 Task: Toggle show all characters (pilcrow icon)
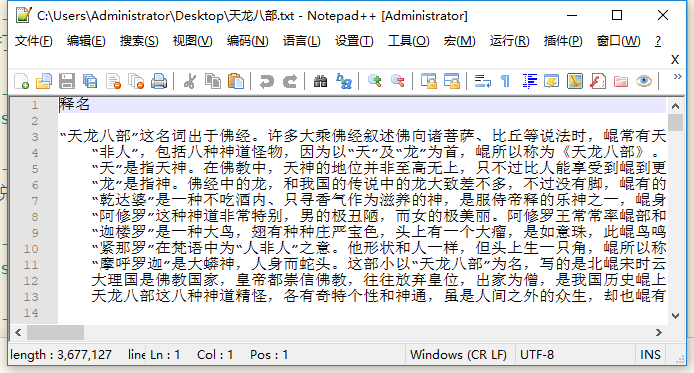pyautogui.click(x=505, y=81)
